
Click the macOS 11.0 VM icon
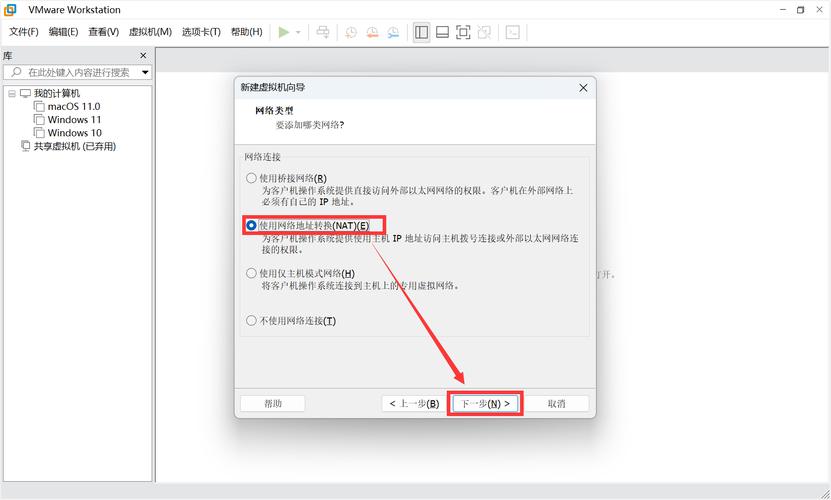point(39,106)
